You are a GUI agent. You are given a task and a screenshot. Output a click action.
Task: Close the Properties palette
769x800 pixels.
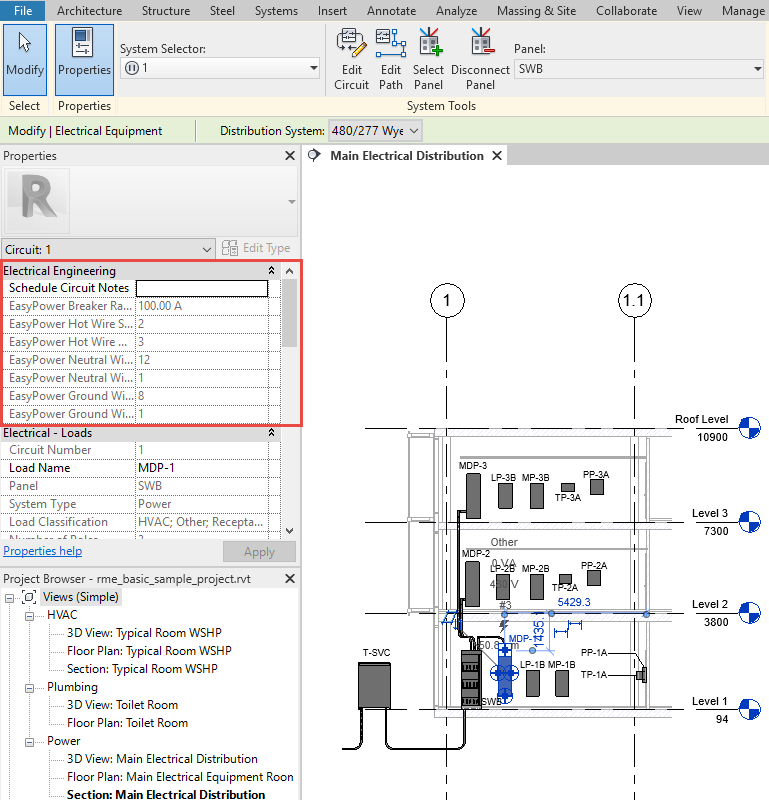(289, 156)
